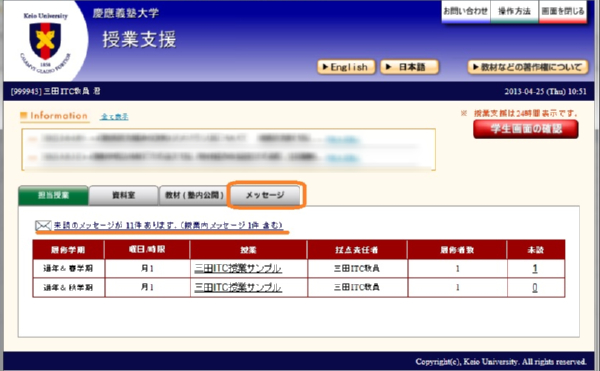Image resolution: width=600 pixels, height=371 pixels.
Task: Click the 通年&春学期 cell
Action: click(68, 268)
